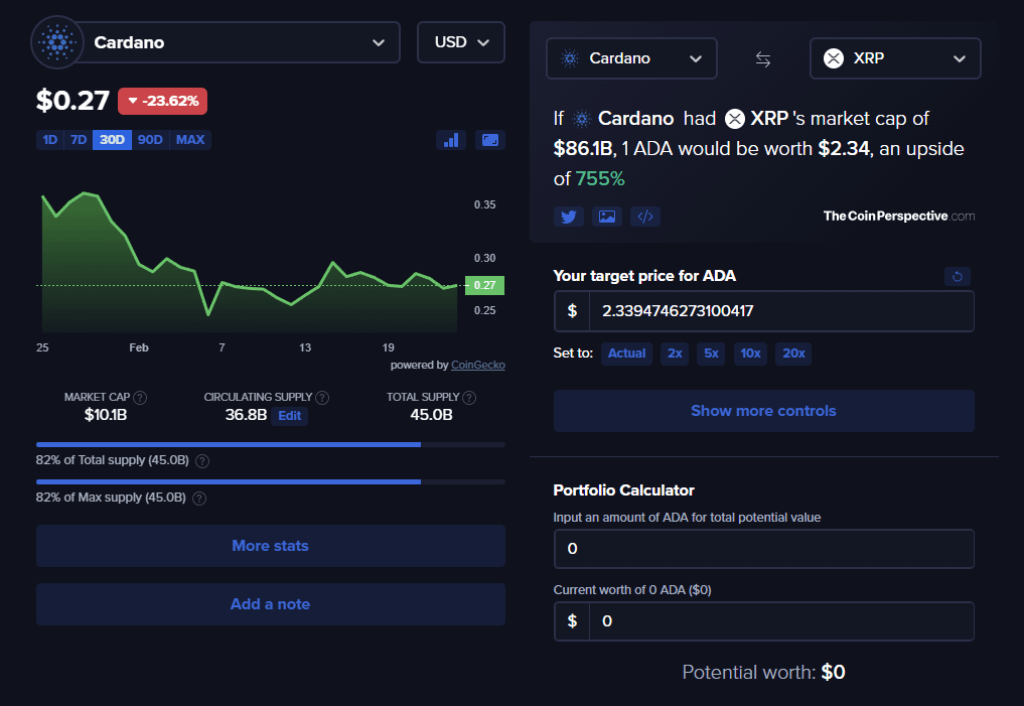1024x706 pixels.
Task: Click help icon next to 82% of Max supply
Action: (200, 498)
